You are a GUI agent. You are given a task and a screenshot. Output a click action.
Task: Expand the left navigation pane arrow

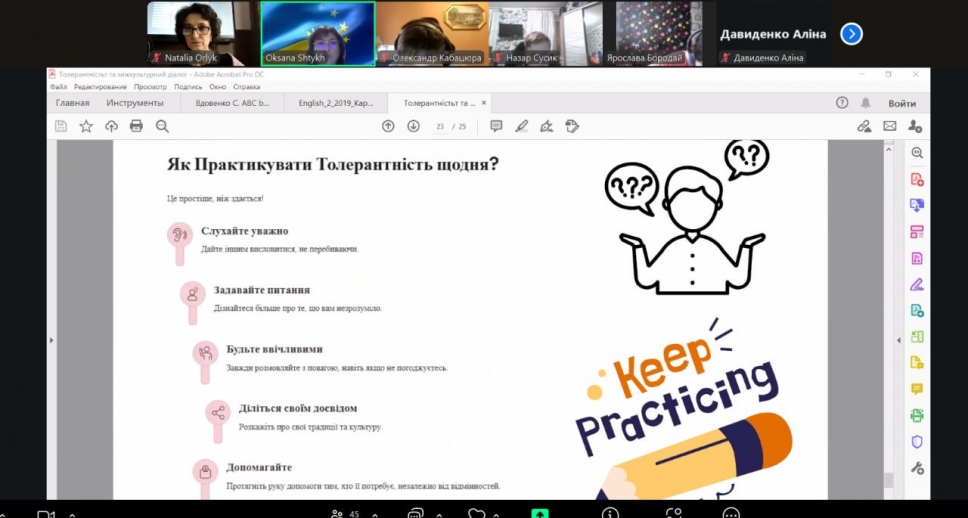click(51, 340)
